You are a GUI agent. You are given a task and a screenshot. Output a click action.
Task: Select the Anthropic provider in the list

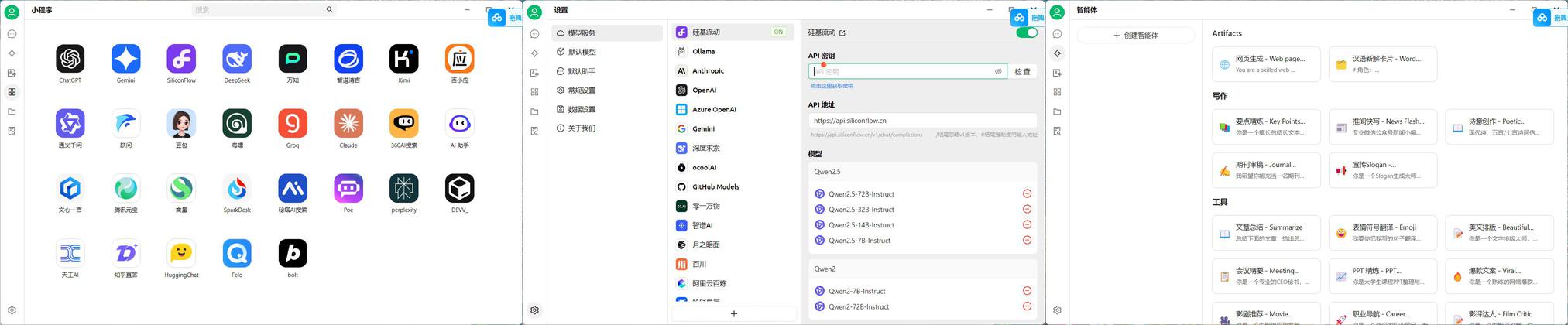733,70
